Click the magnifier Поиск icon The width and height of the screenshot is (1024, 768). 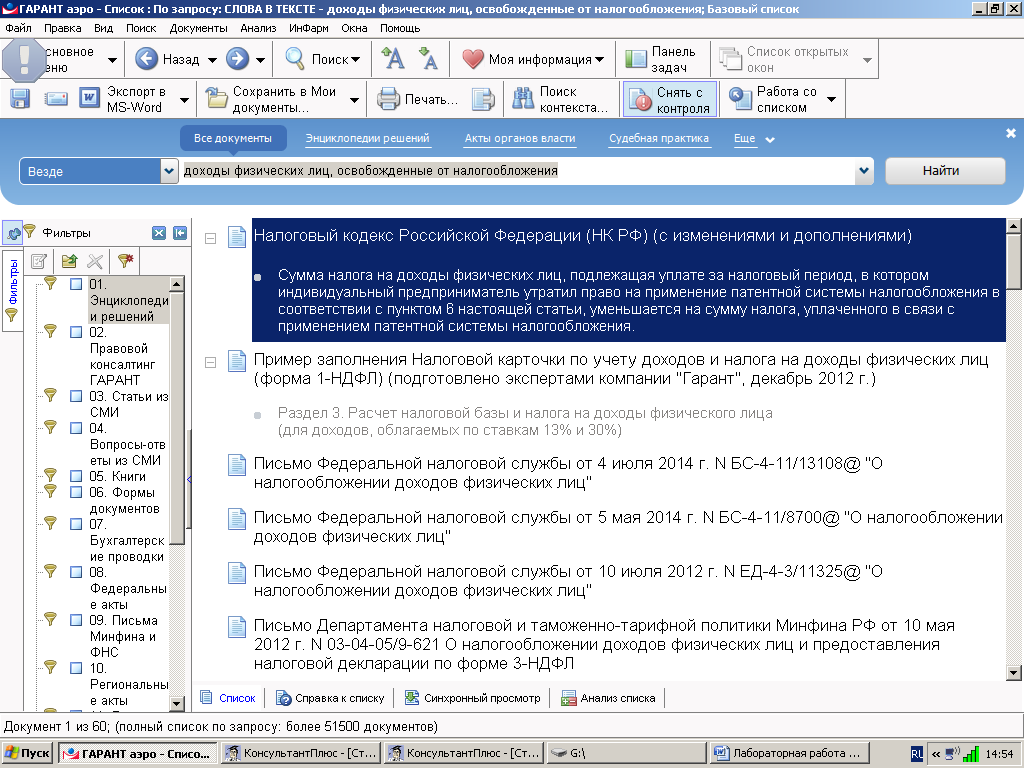[295, 59]
